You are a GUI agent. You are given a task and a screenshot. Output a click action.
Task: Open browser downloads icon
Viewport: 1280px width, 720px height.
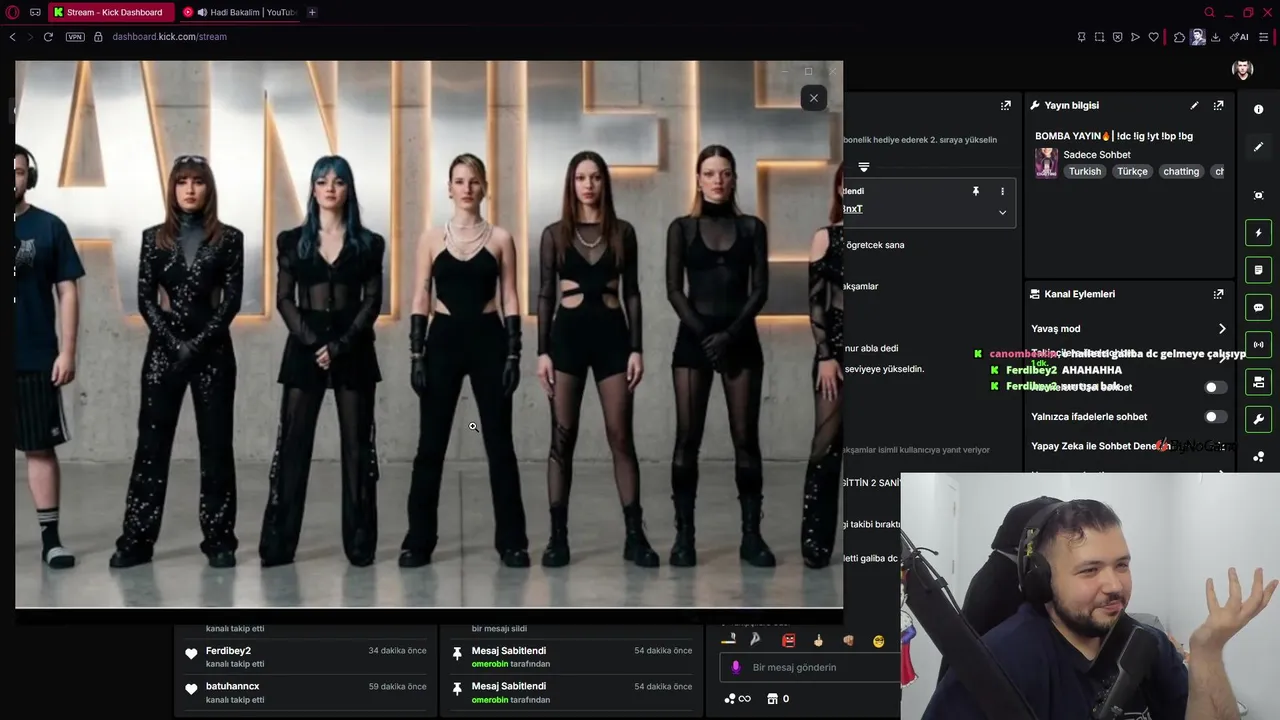tap(1215, 37)
